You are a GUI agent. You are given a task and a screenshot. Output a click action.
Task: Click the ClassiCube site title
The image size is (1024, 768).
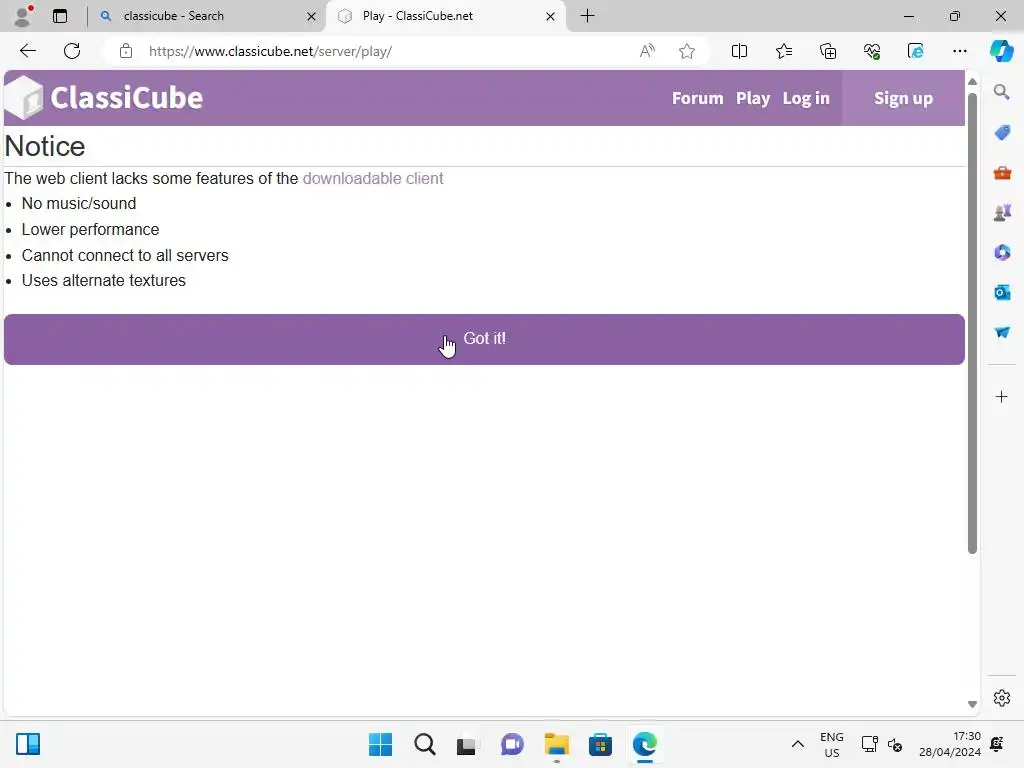point(127,98)
